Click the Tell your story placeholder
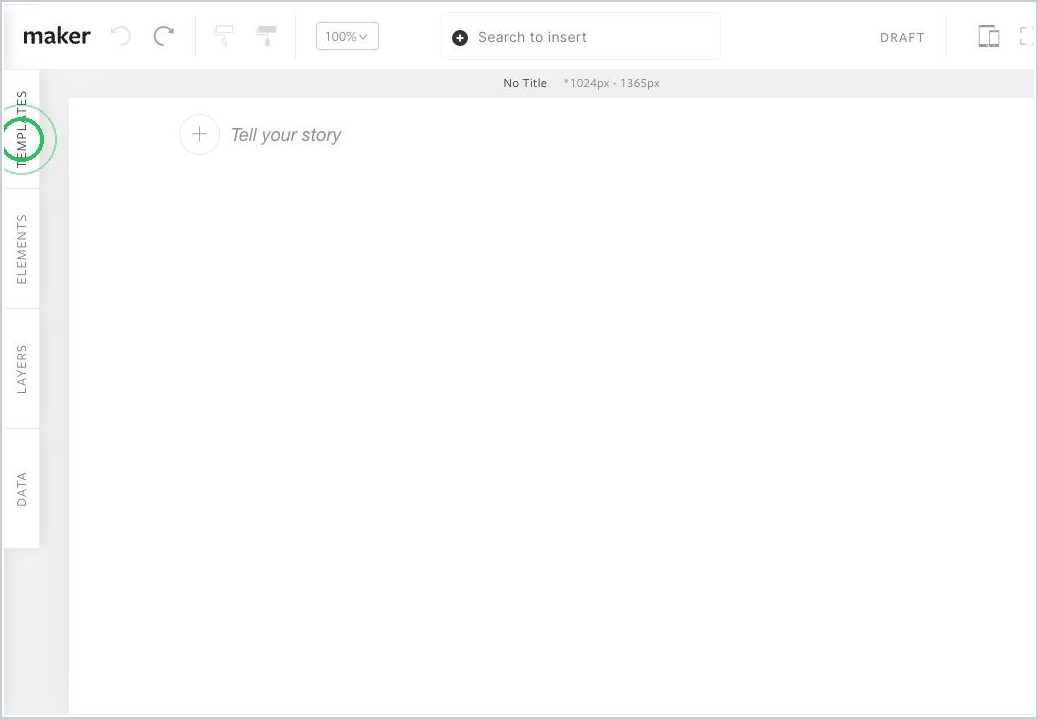 point(286,135)
